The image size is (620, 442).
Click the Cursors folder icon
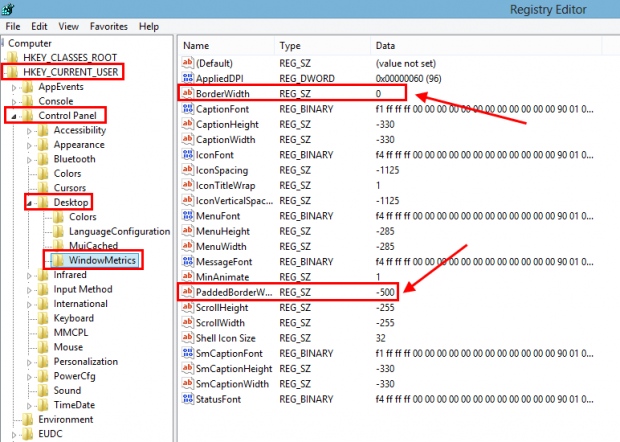[43, 187]
